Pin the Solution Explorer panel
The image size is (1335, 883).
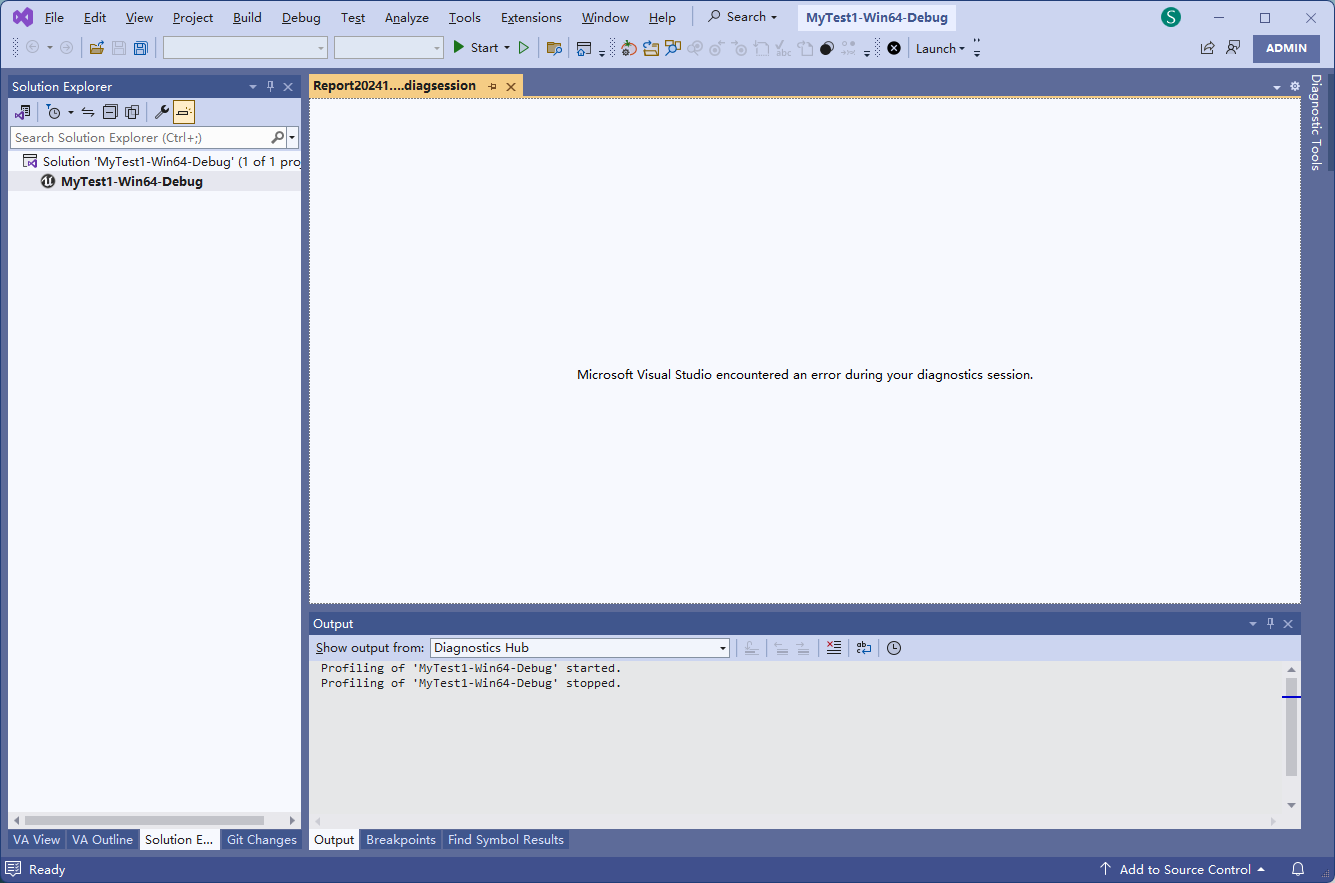(x=270, y=87)
